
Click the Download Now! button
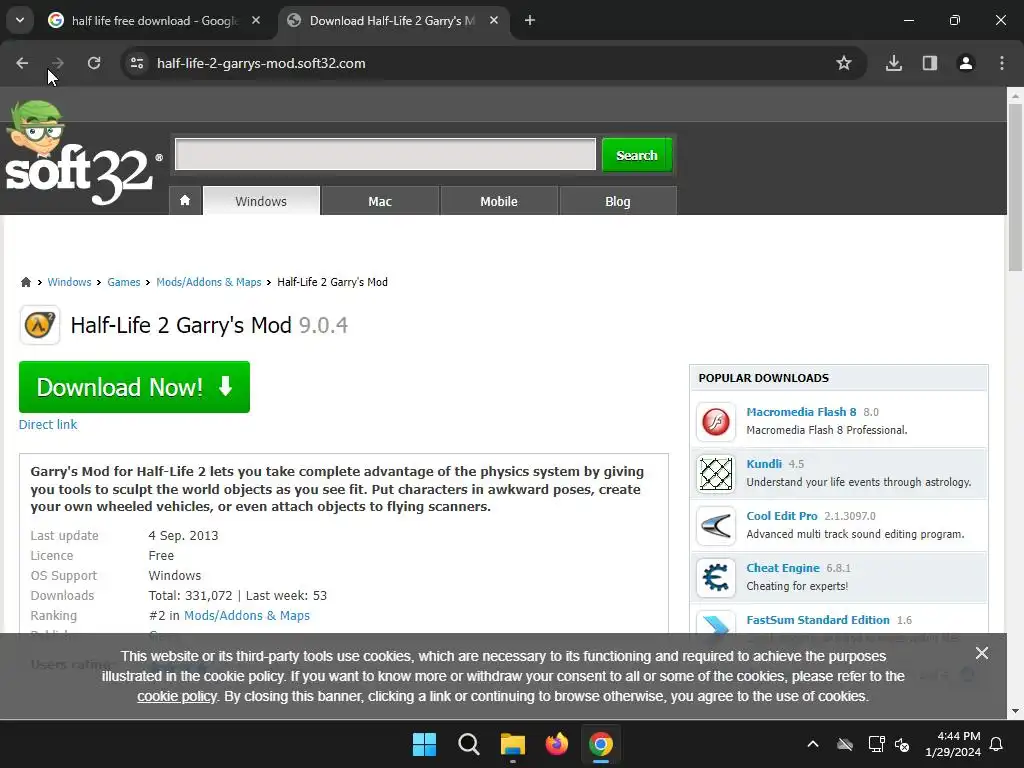135,387
